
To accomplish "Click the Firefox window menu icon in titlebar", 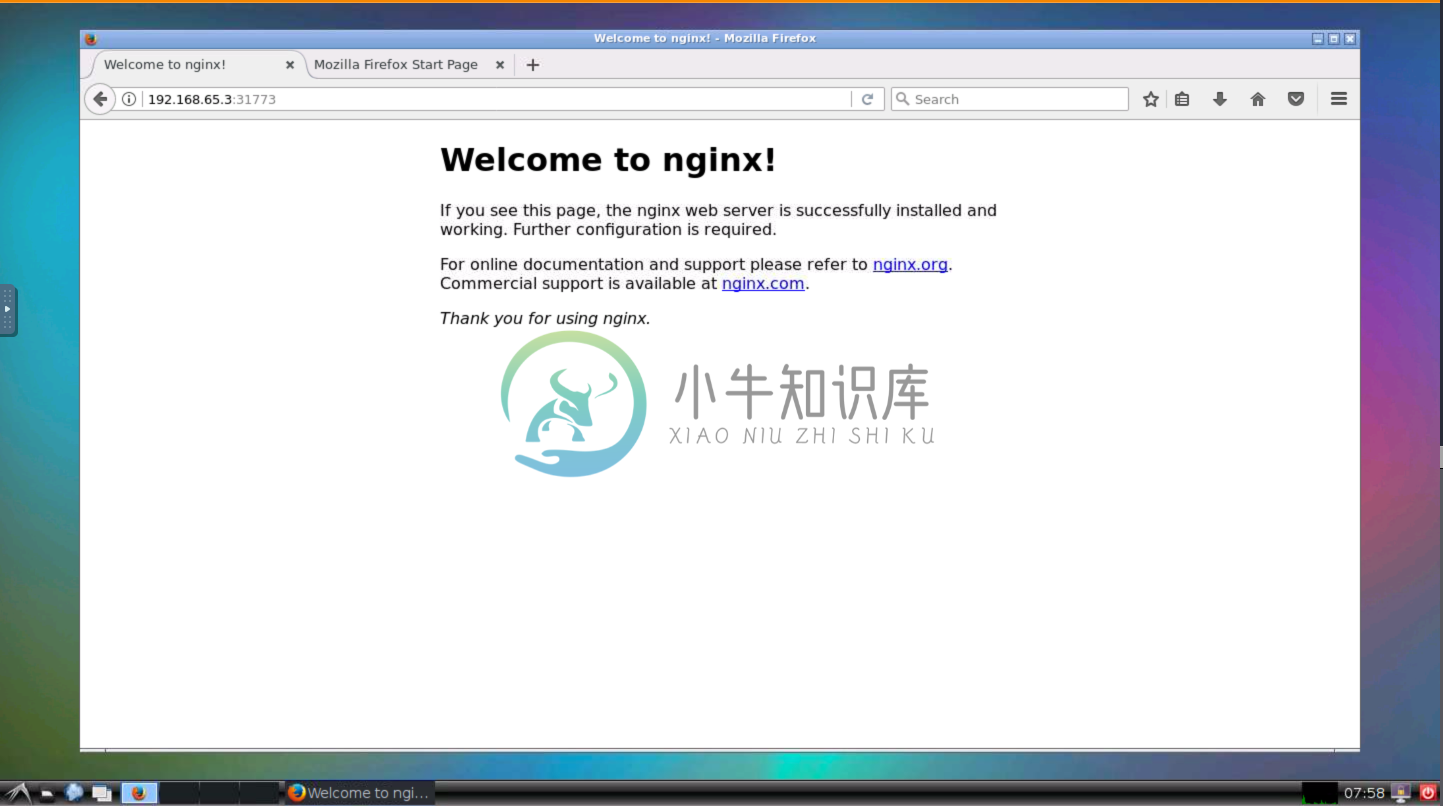I will 91,39.
